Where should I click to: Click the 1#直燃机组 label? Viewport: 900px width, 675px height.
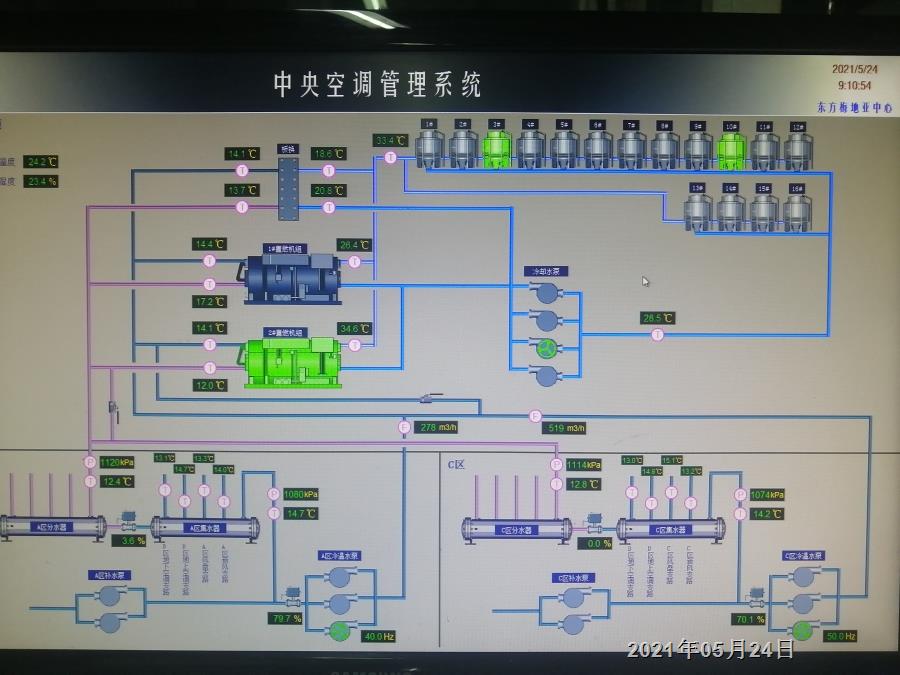pyautogui.click(x=285, y=249)
